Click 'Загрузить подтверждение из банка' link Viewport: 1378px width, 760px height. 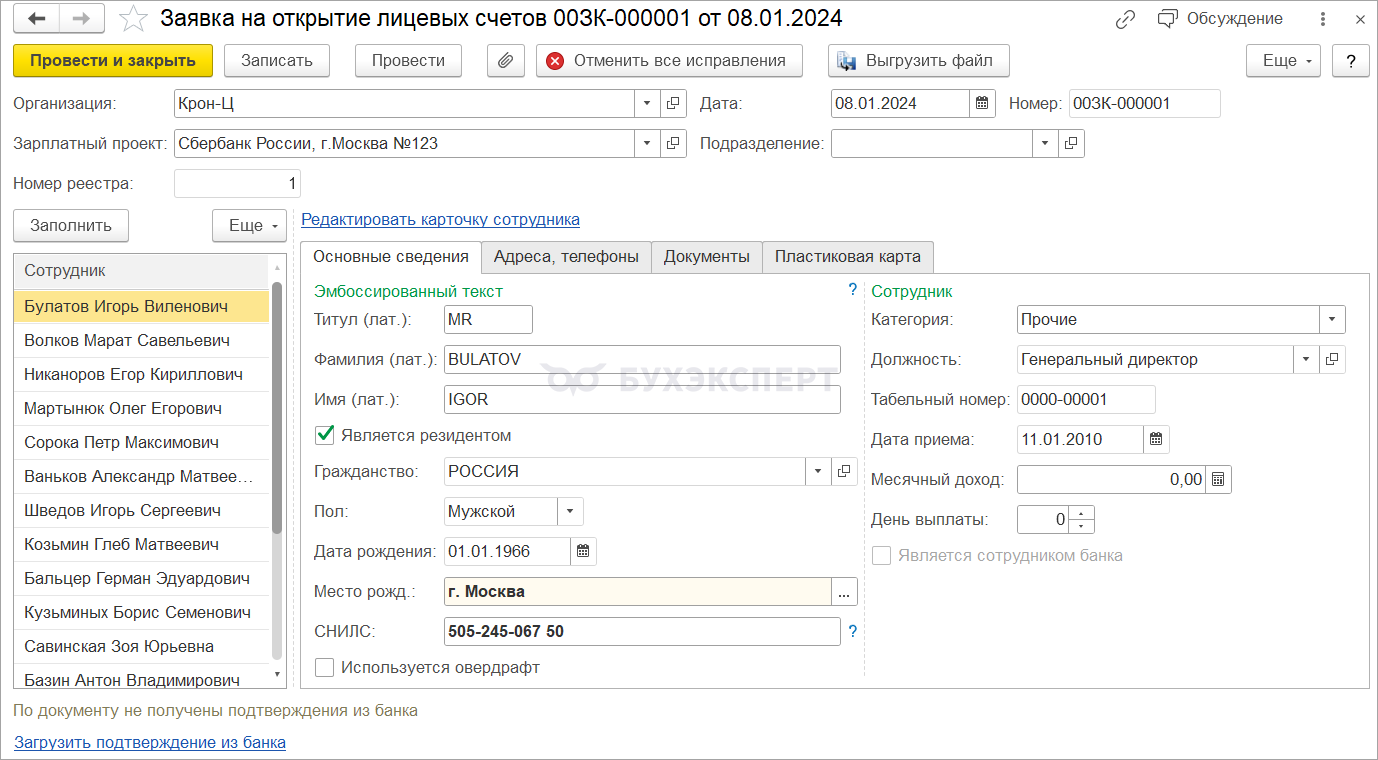[150, 742]
